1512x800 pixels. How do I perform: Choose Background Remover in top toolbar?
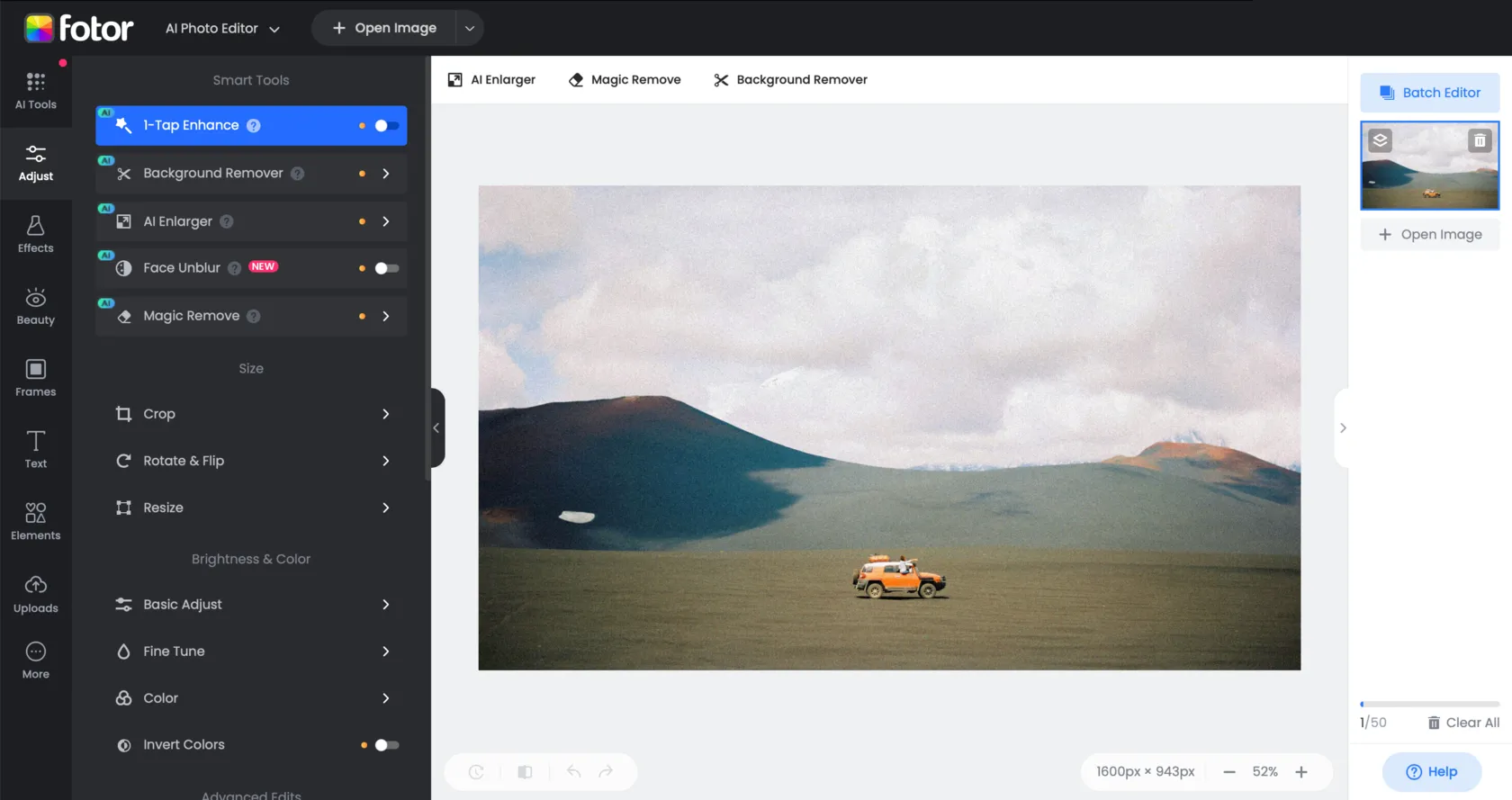pos(790,80)
